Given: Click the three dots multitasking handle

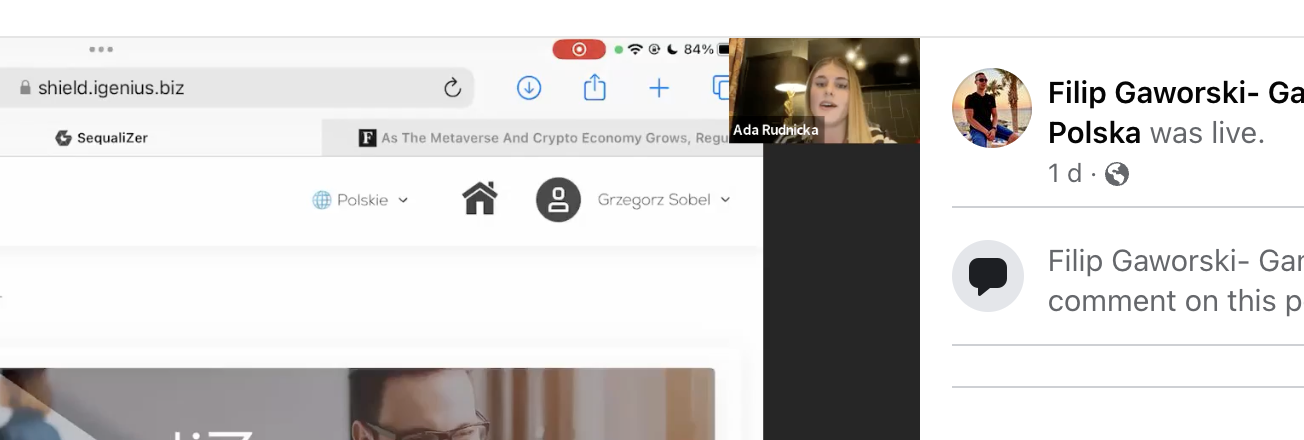Looking at the screenshot, I should point(101,48).
